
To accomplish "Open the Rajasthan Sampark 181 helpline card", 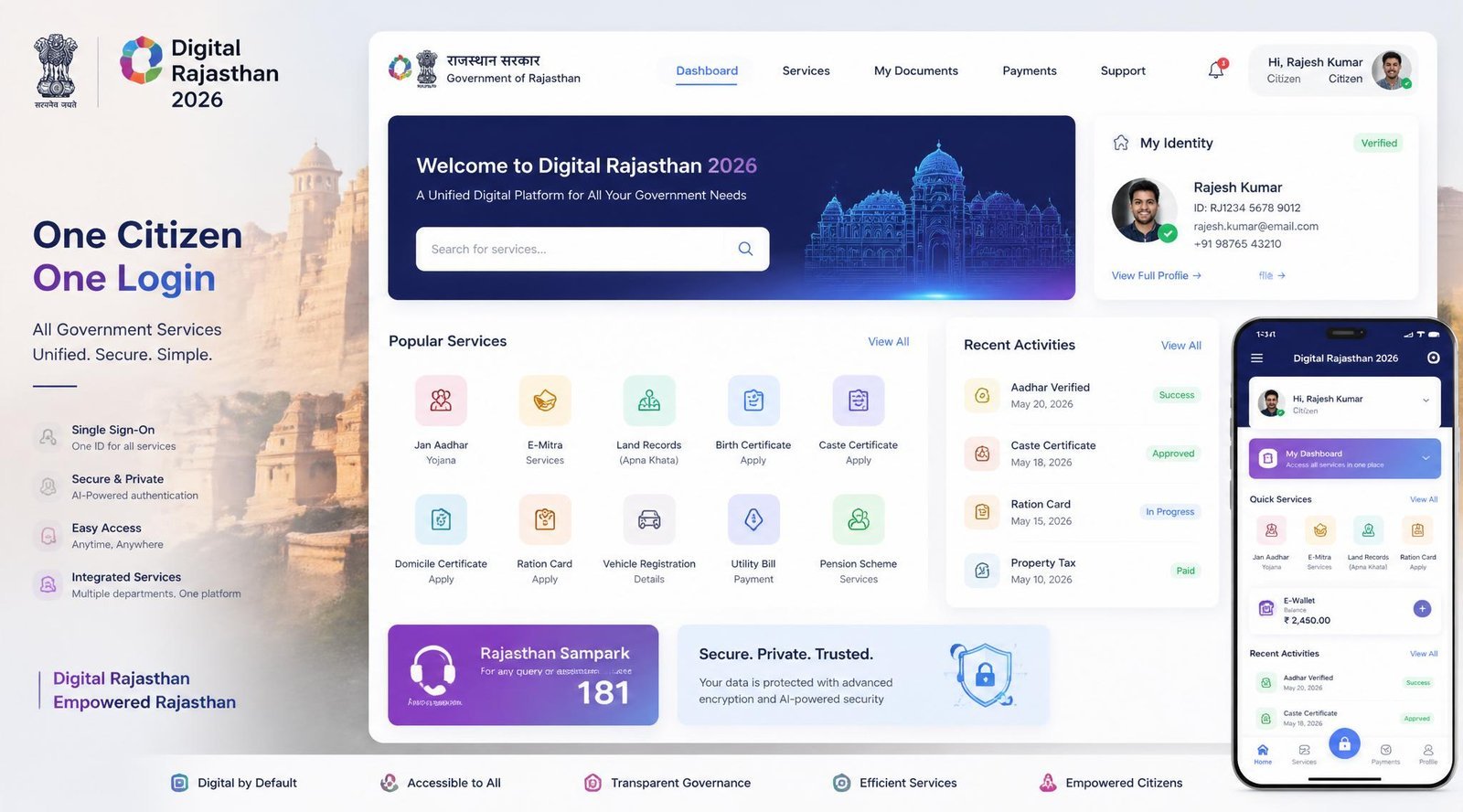I will click(x=523, y=675).
